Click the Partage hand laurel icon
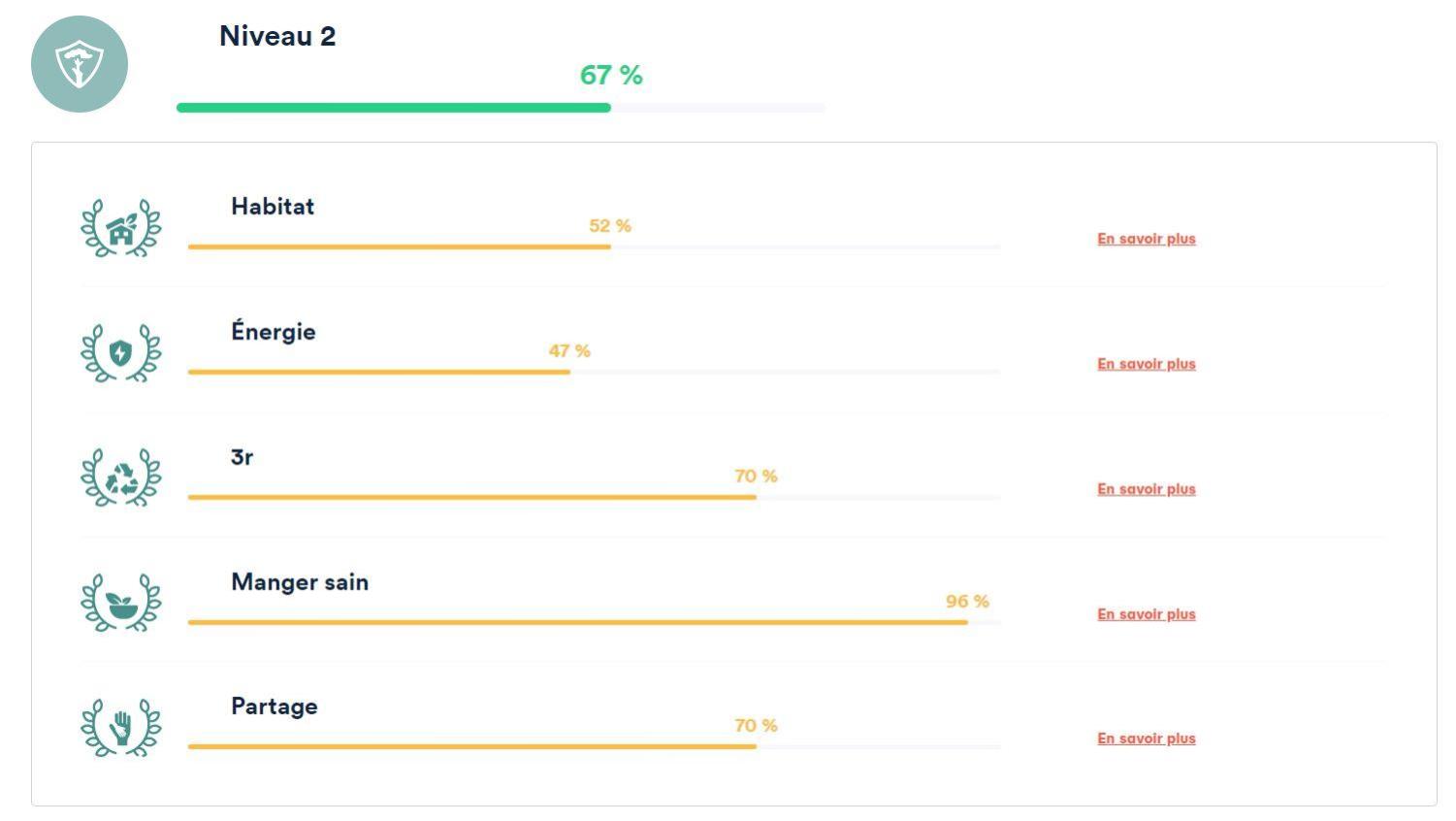Image resolution: width=1456 pixels, height=821 pixels. coord(120,728)
